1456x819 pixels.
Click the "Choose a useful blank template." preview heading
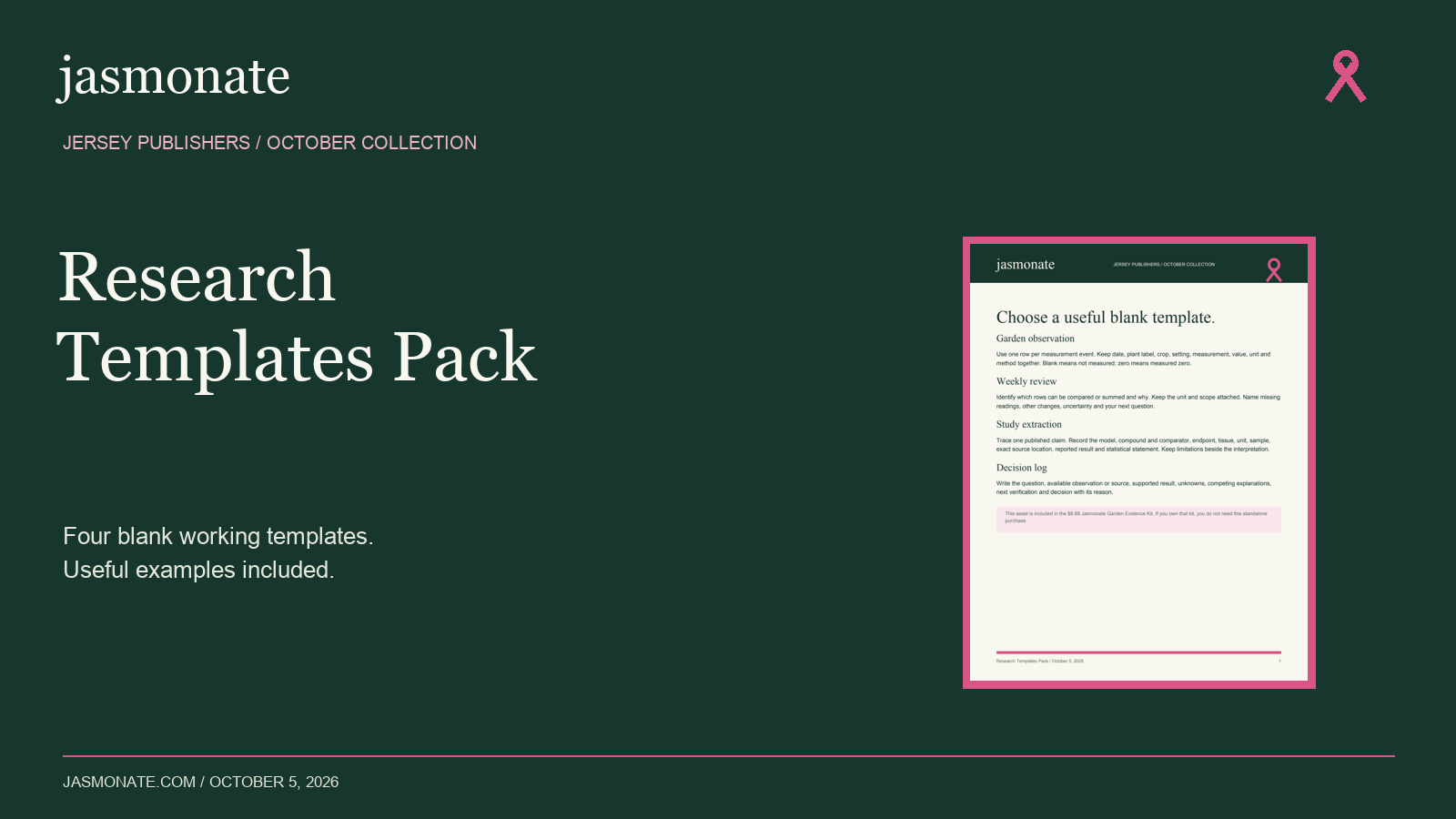tap(1106, 318)
